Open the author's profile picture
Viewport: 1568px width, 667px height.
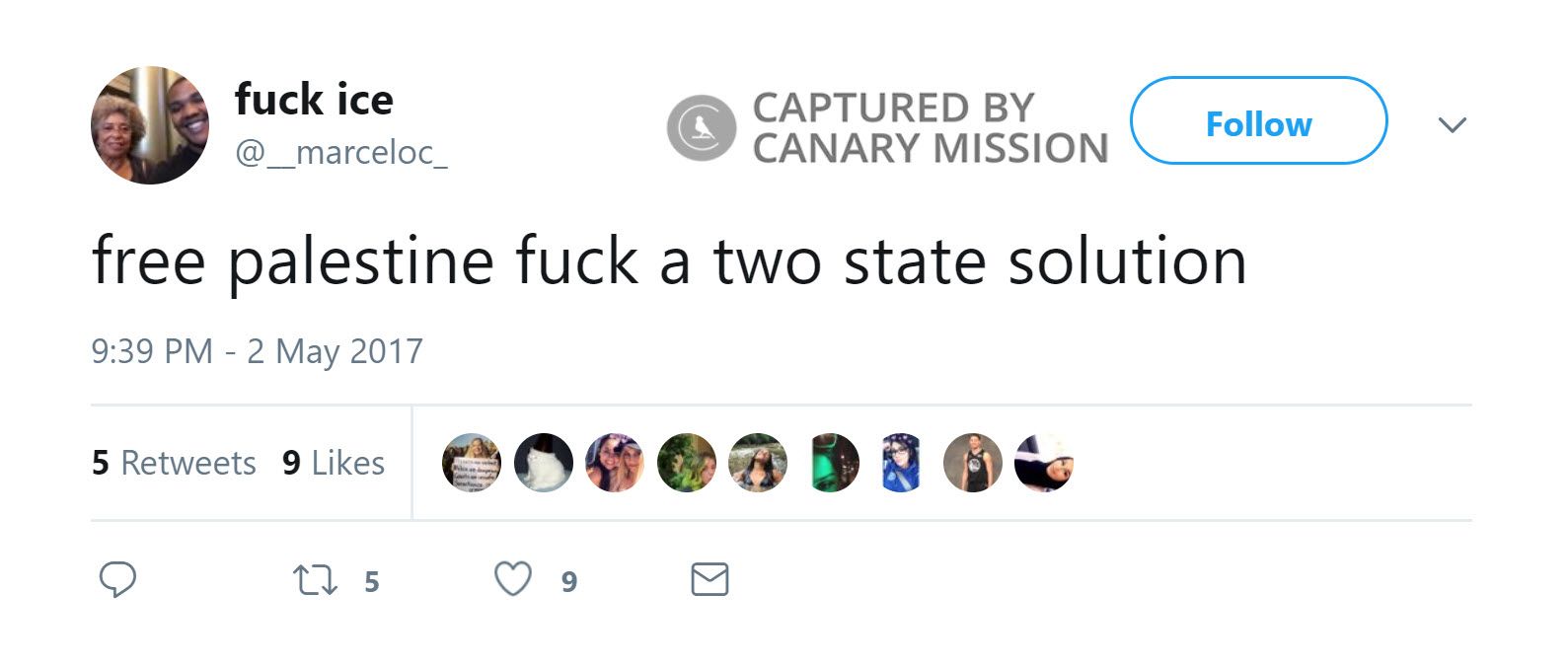pos(150,125)
